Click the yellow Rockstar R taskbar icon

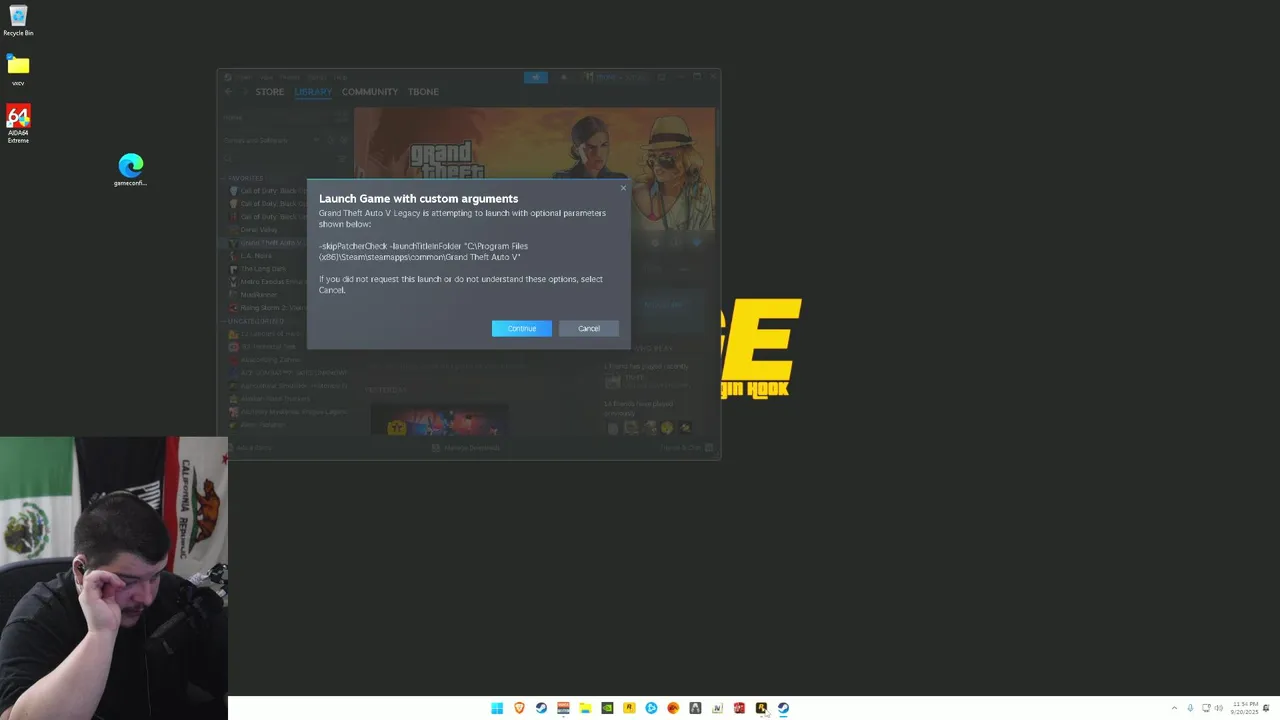pyautogui.click(x=629, y=708)
